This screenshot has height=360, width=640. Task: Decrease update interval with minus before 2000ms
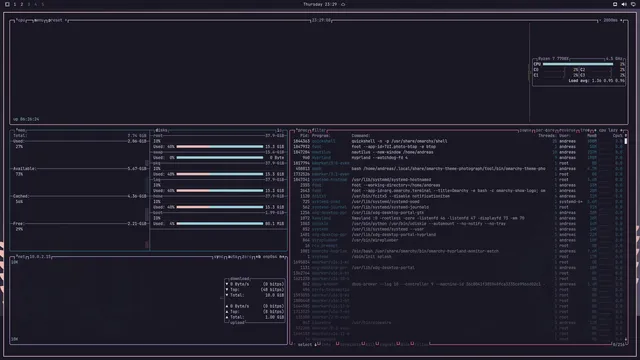coord(601,20)
